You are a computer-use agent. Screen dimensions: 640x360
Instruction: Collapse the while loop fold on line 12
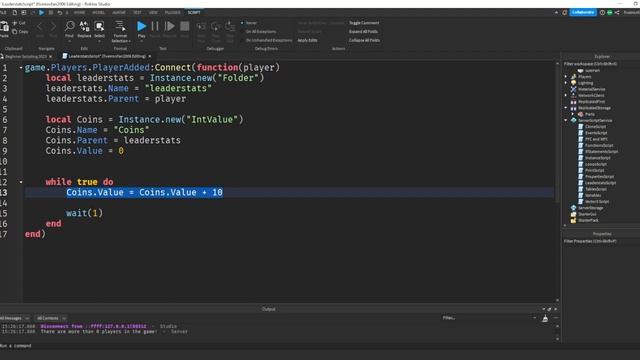[x=21, y=182]
